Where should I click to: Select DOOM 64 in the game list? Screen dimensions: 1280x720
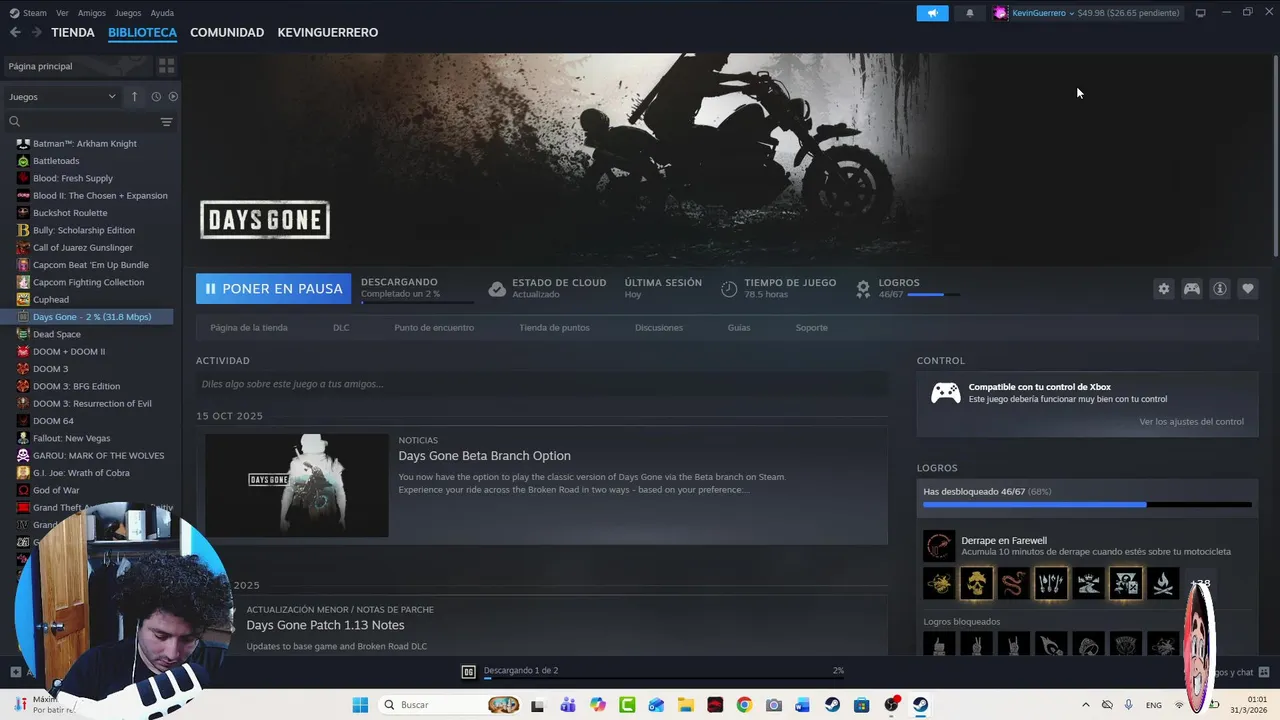pyautogui.click(x=53, y=421)
